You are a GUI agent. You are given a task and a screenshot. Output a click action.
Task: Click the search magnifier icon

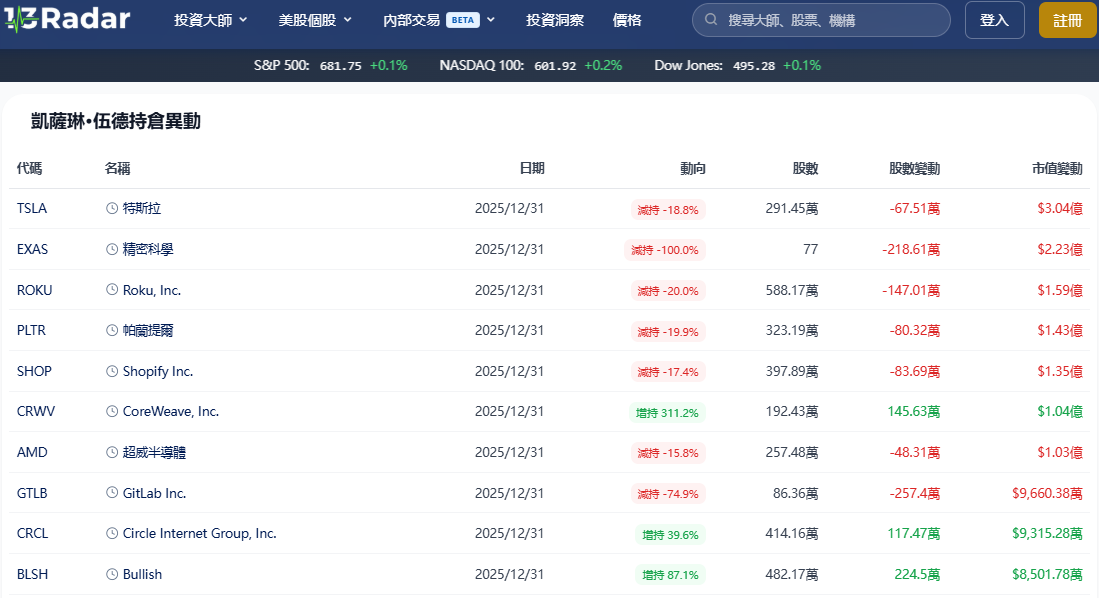point(711,20)
